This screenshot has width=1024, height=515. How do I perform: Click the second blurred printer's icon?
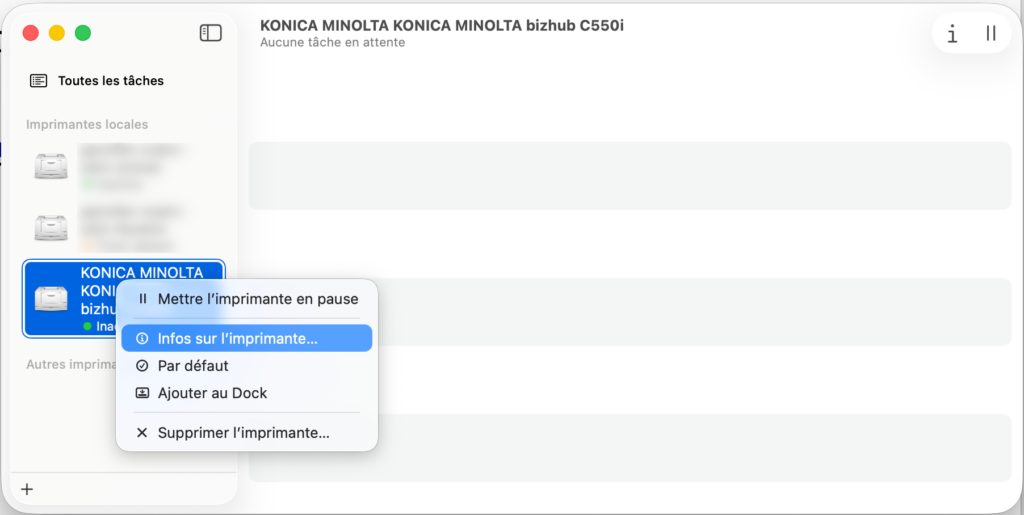coord(51,228)
